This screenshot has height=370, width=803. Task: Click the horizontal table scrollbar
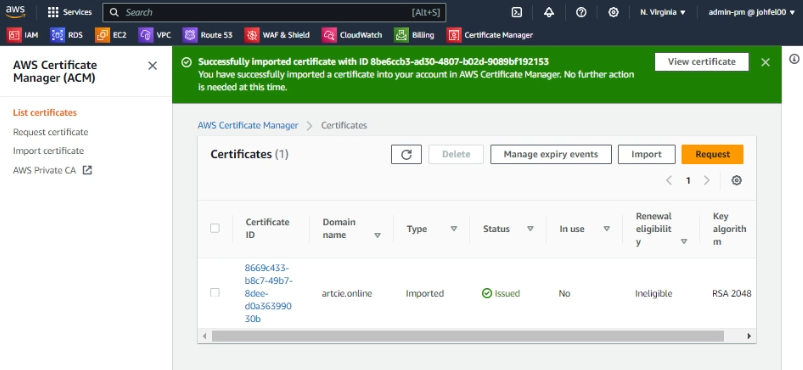pos(468,336)
